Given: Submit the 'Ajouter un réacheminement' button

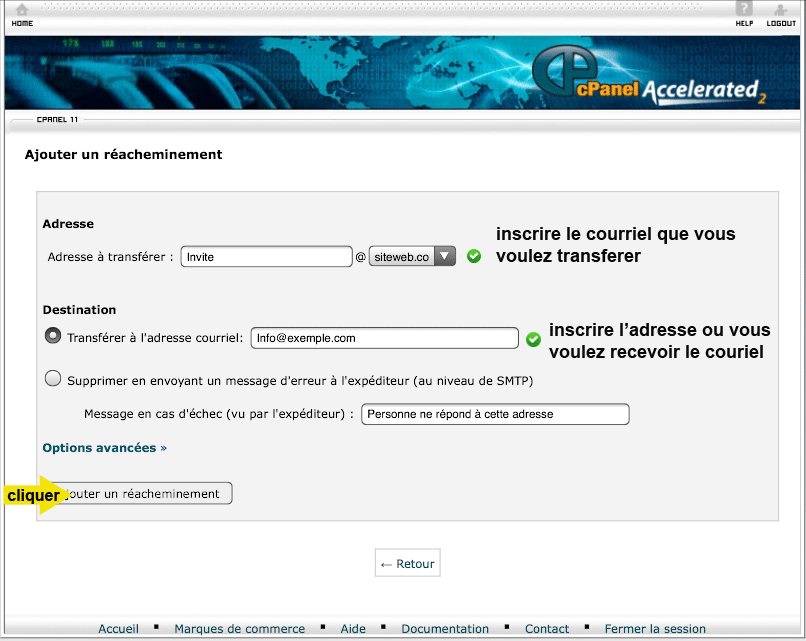Looking at the screenshot, I should point(139,493).
